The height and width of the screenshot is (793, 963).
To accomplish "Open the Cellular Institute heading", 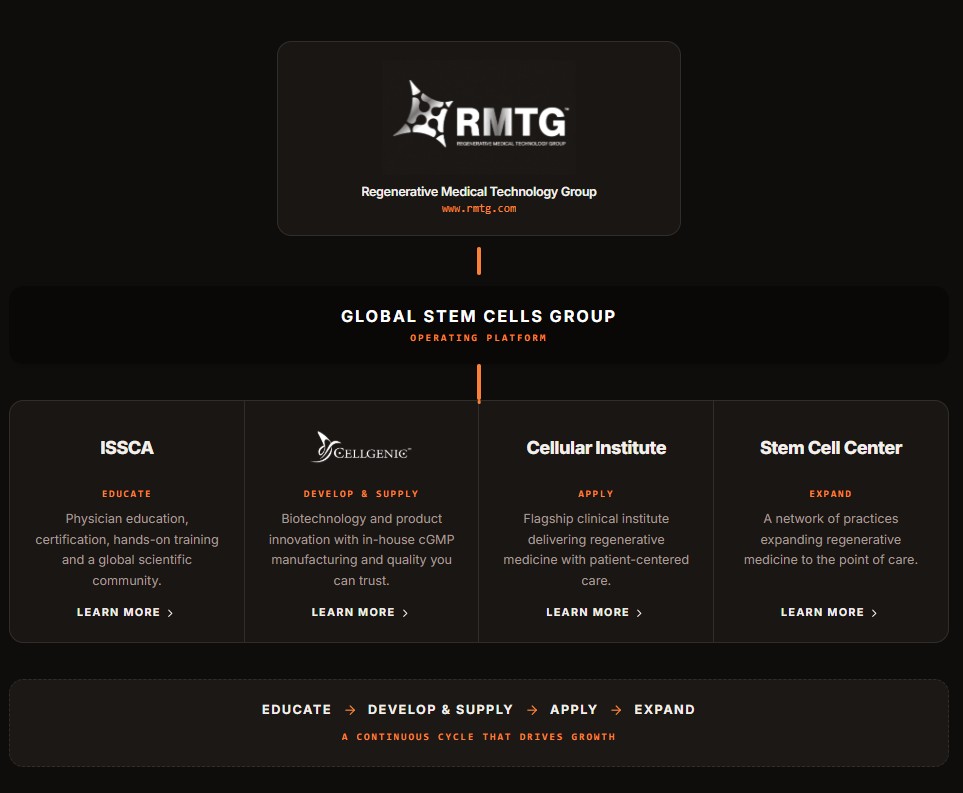I will pos(596,447).
